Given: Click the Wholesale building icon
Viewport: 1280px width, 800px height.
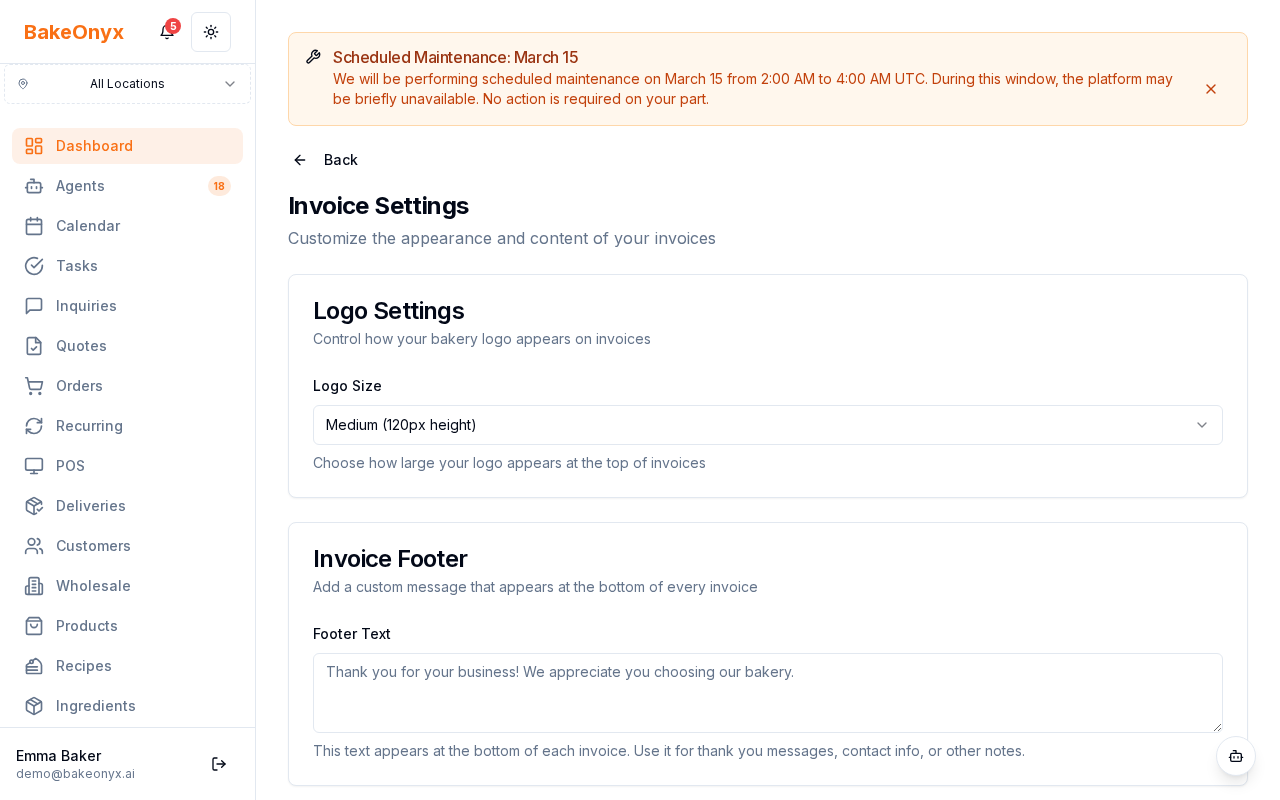Looking at the screenshot, I should (34, 586).
